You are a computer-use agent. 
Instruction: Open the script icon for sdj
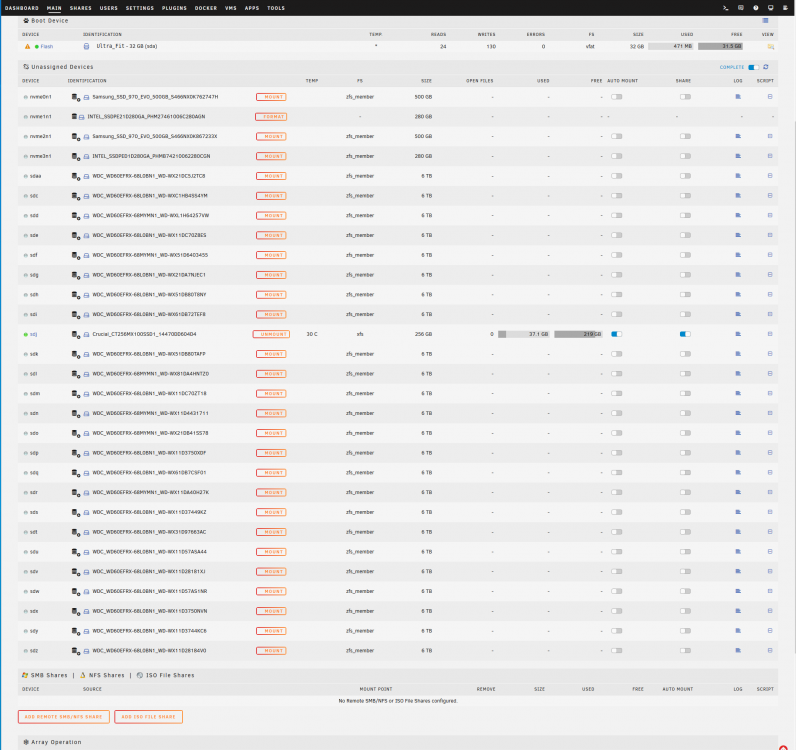pyautogui.click(x=770, y=334)
